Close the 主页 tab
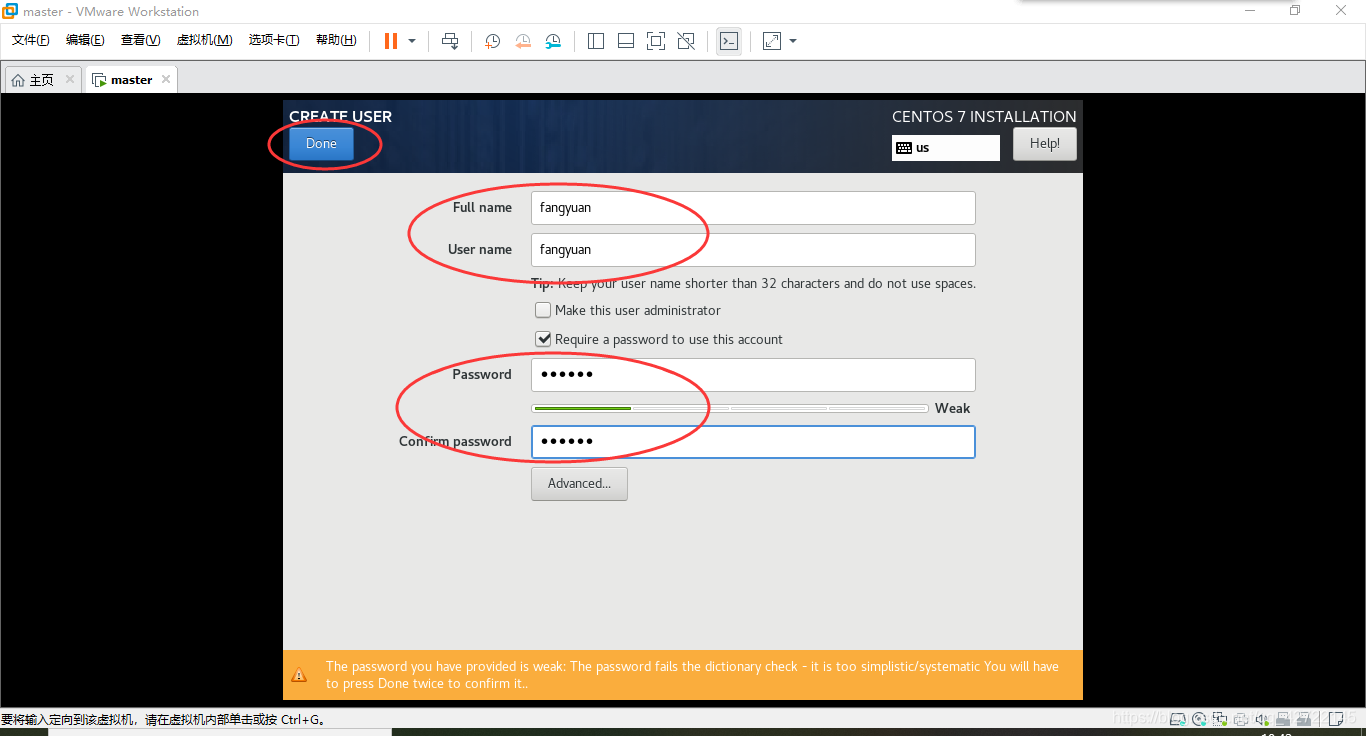The image size is (1366, 736). (70, 79)
